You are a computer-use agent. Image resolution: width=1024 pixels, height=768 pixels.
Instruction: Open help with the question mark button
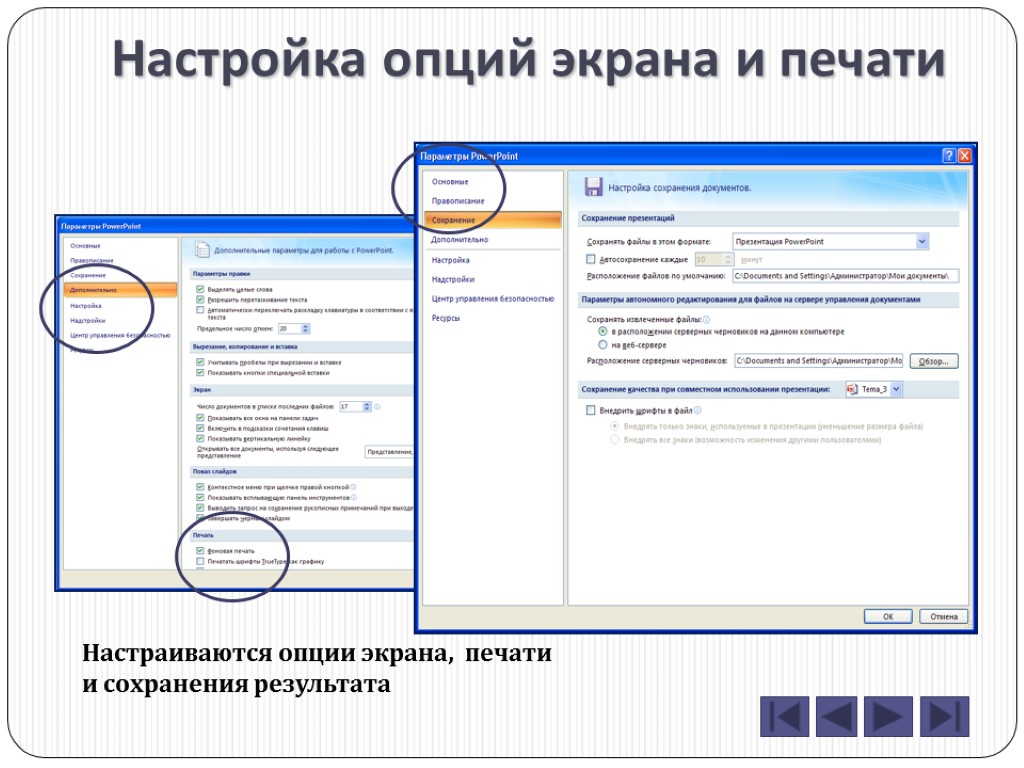coord(948,155)
